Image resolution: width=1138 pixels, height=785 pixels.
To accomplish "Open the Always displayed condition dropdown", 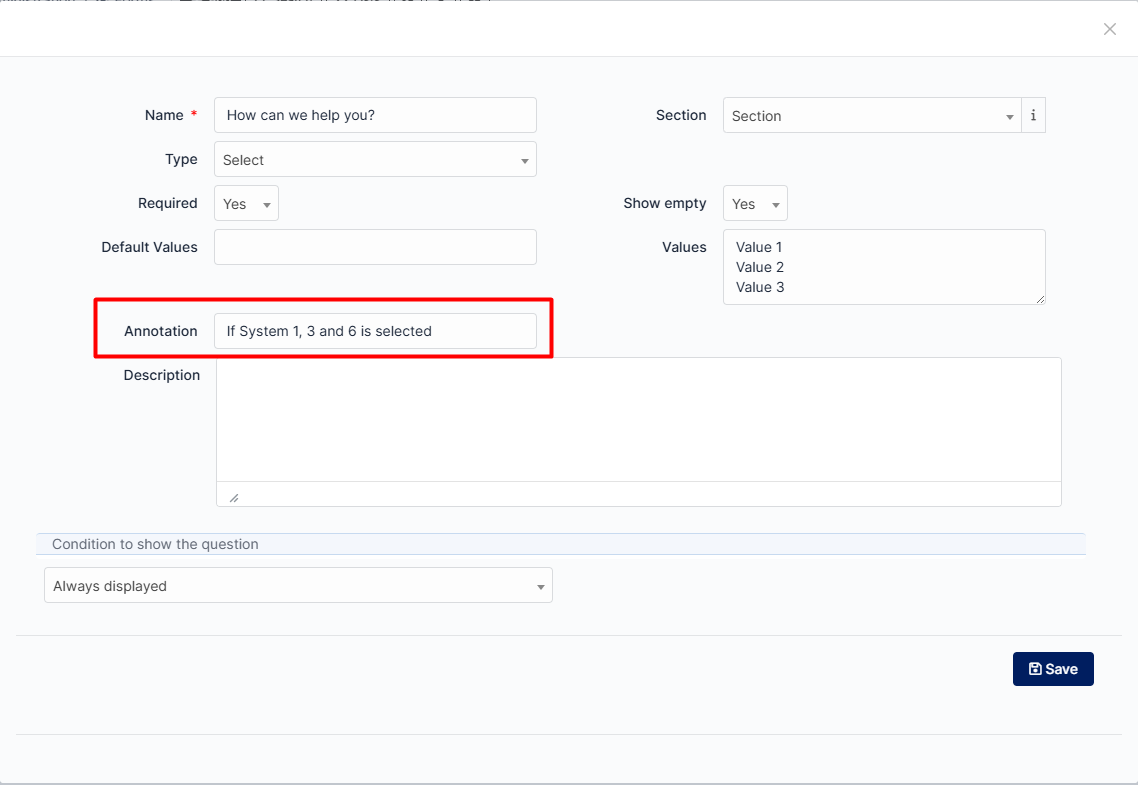I will [x=298, y=586].
